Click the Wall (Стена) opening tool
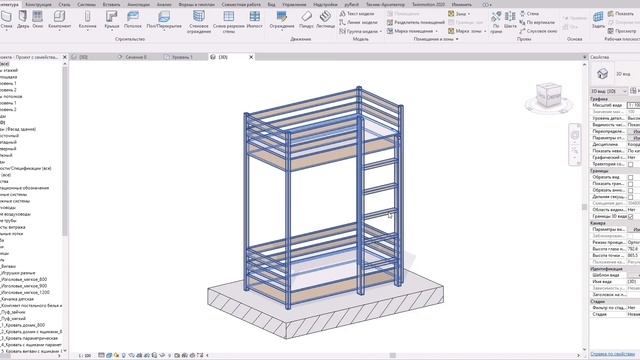The image size is (640, 360). pyautogui.click(x=529, y=13)
